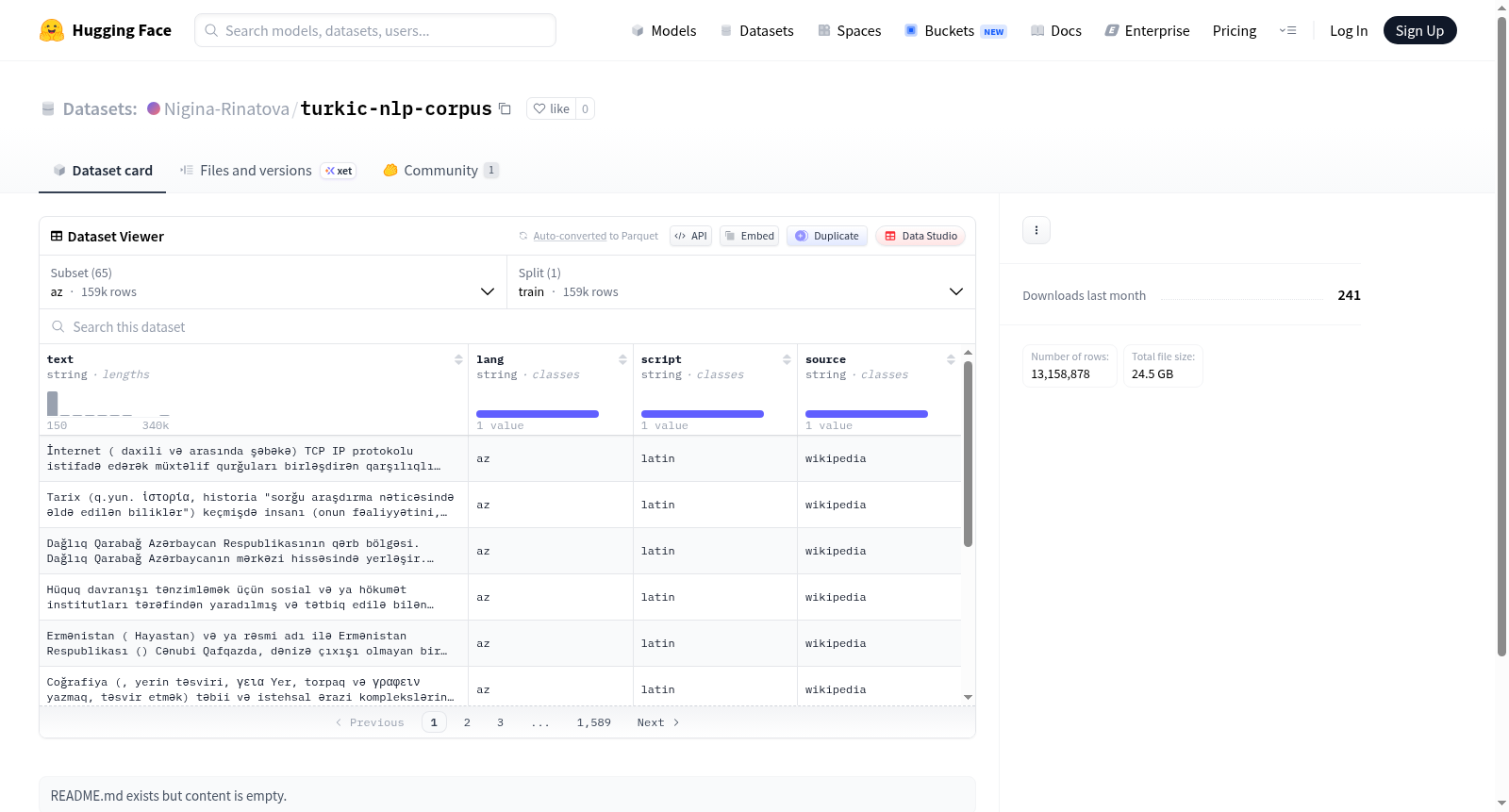1509x812 pixels.
Task: Open the Files and versions tab
Action: click(268, 171)
